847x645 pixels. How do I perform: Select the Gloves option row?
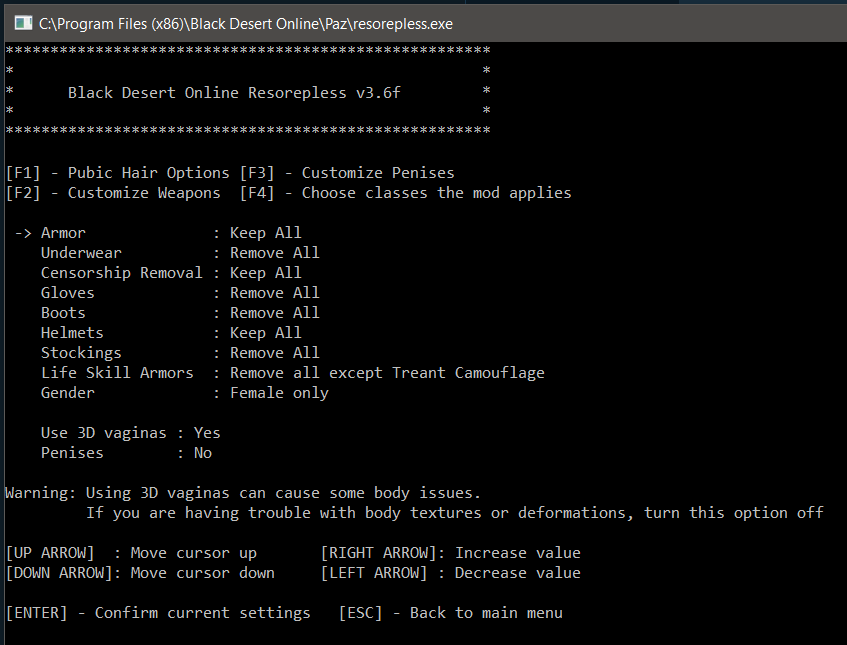[x=68, y=293]
